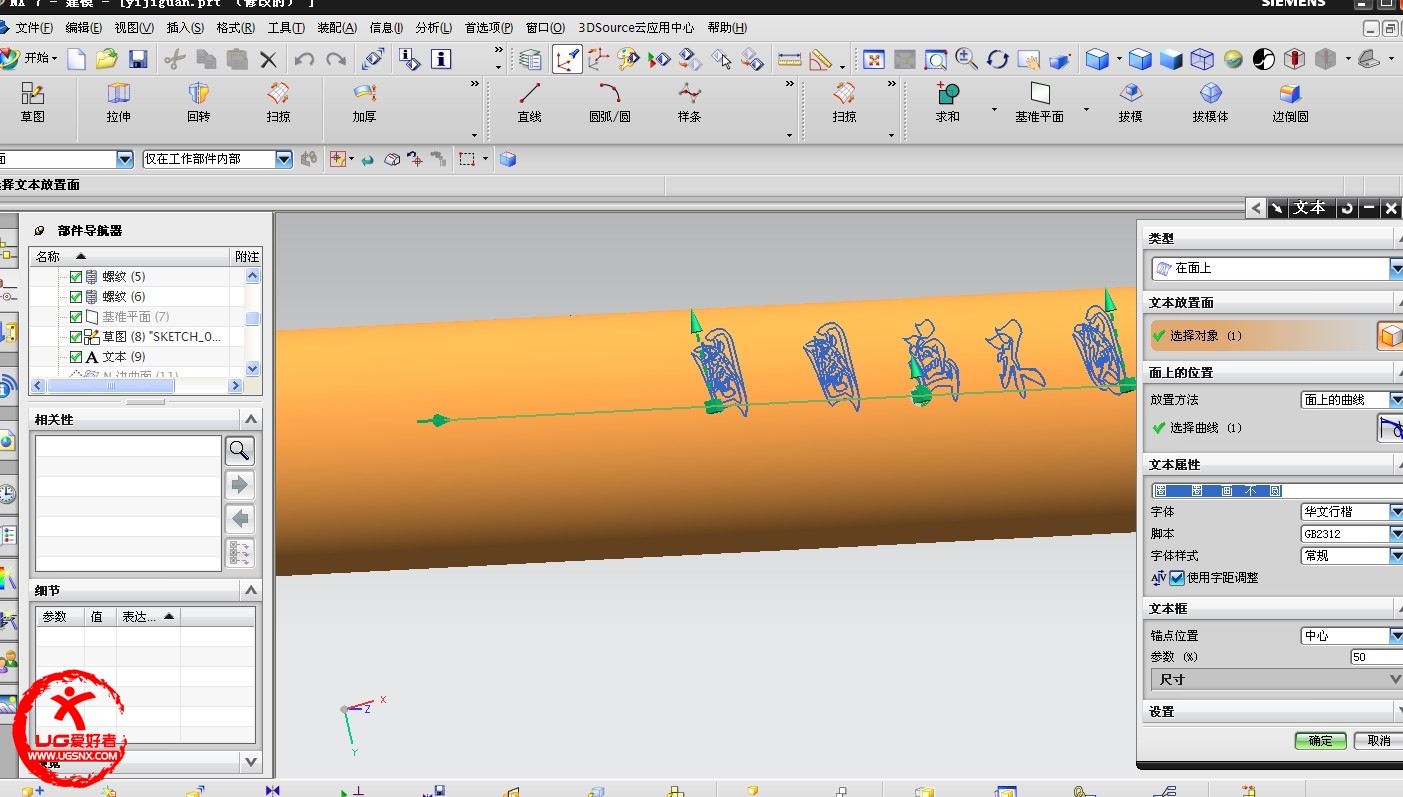Click the New file icon
This screenshot has width=1403, height=797.
(x=76, y=59)
